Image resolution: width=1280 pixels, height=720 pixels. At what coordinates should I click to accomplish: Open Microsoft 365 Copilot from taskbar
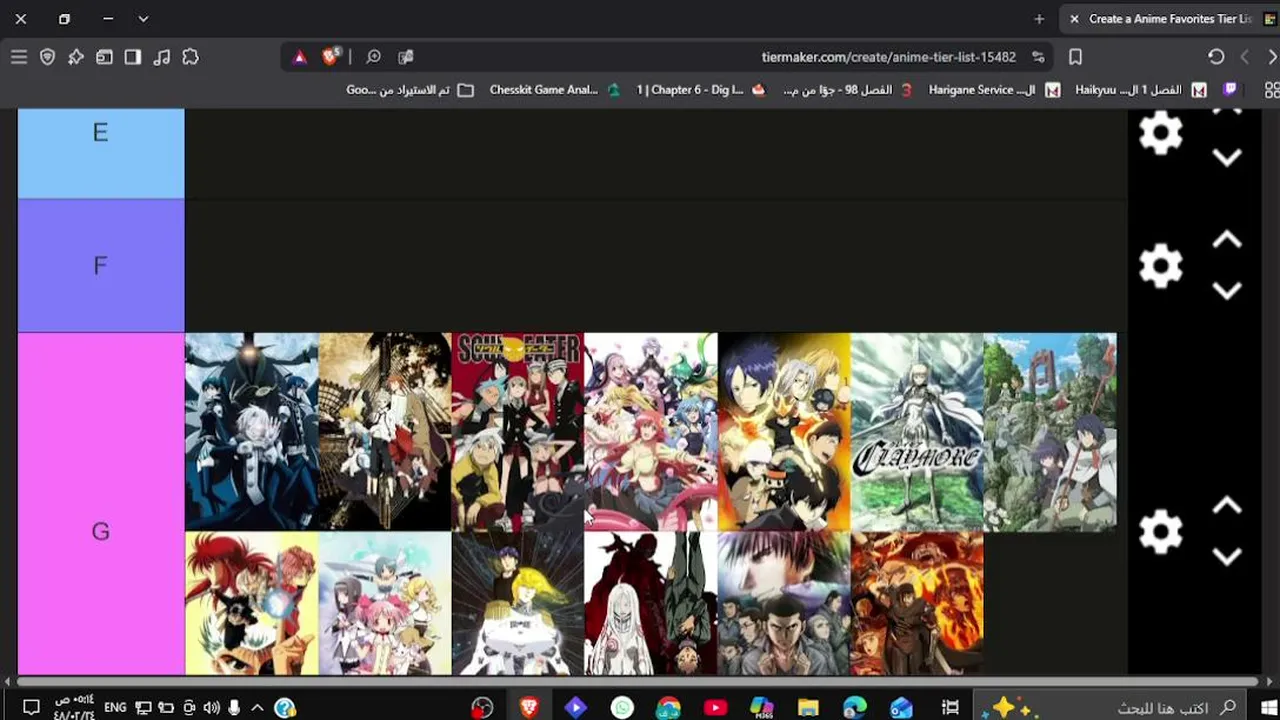click(x=762, y=707)
